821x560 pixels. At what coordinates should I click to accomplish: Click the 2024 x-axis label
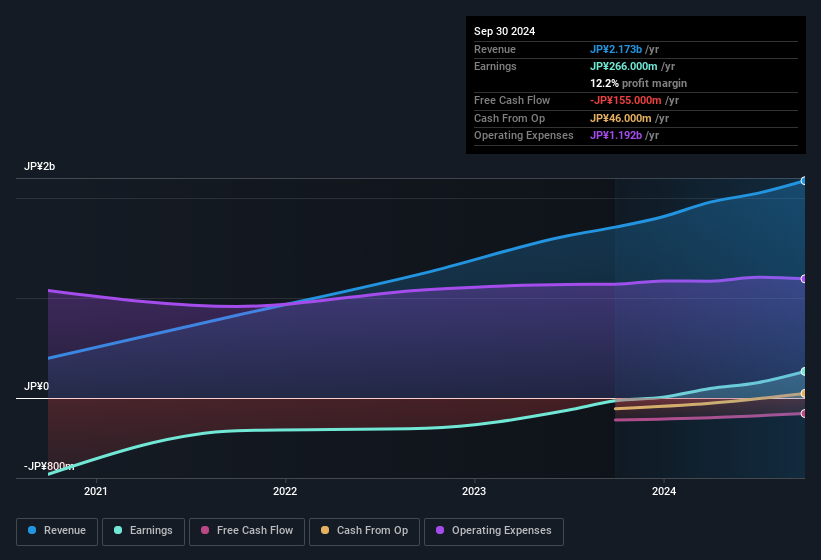pos(664,491)
